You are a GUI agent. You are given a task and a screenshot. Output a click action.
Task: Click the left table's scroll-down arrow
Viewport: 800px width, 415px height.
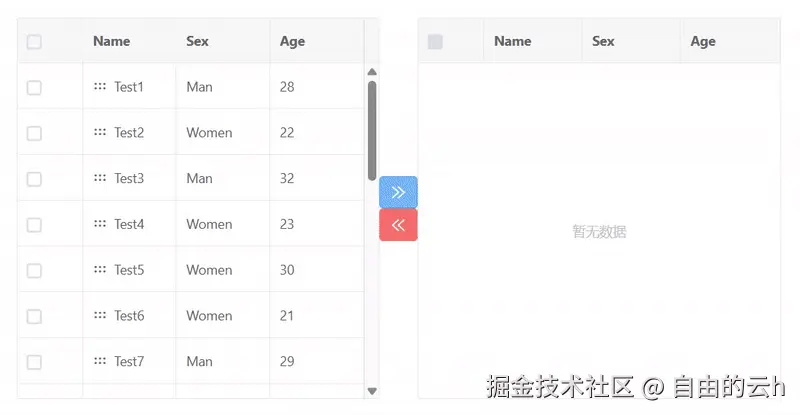tap(372, 391)
